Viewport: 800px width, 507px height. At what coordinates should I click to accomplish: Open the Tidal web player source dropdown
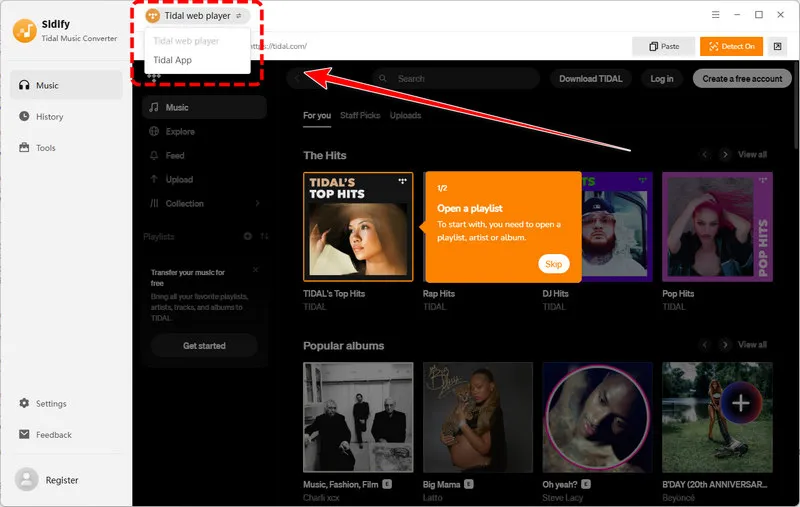197,16
